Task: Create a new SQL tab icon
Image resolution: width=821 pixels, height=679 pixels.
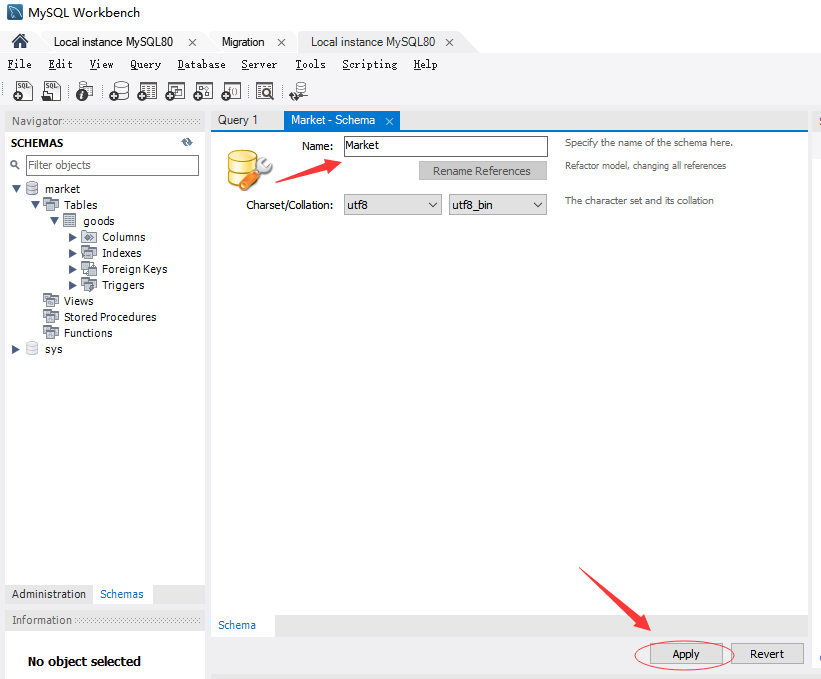Action: click(23, 91)
